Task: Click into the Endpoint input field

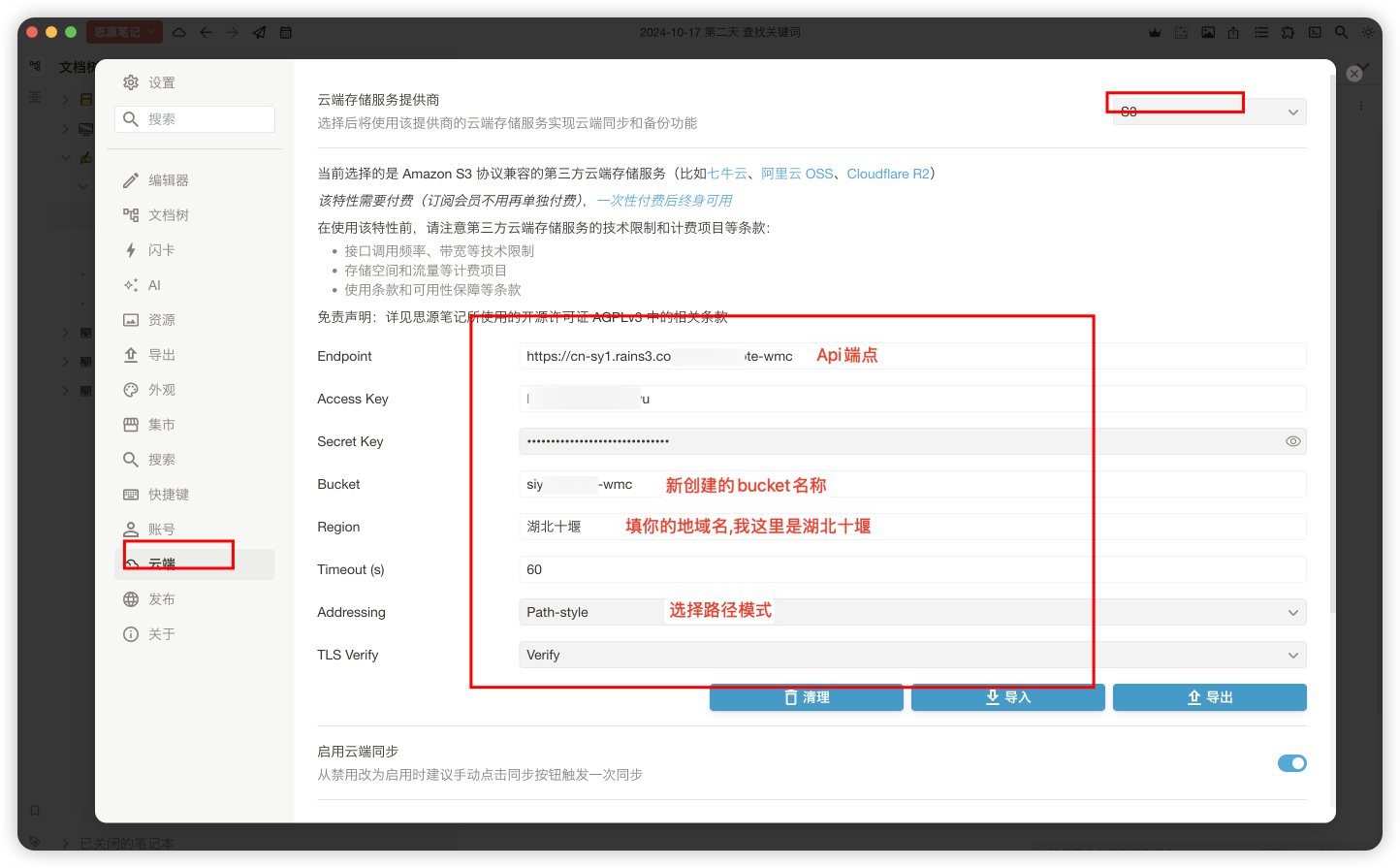Action: (x=912, y=356)
